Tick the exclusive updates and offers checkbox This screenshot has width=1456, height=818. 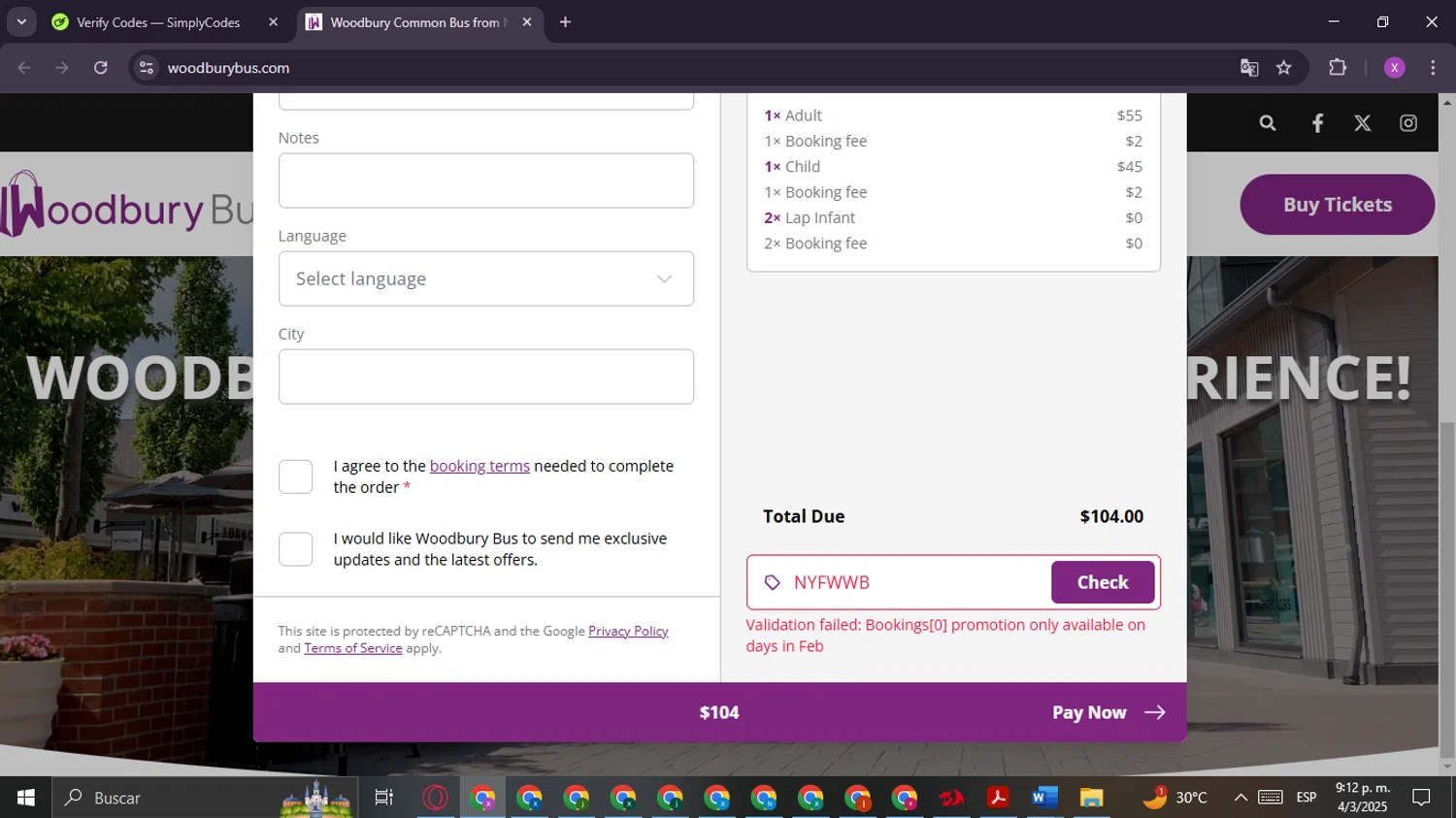click(295, 549)
